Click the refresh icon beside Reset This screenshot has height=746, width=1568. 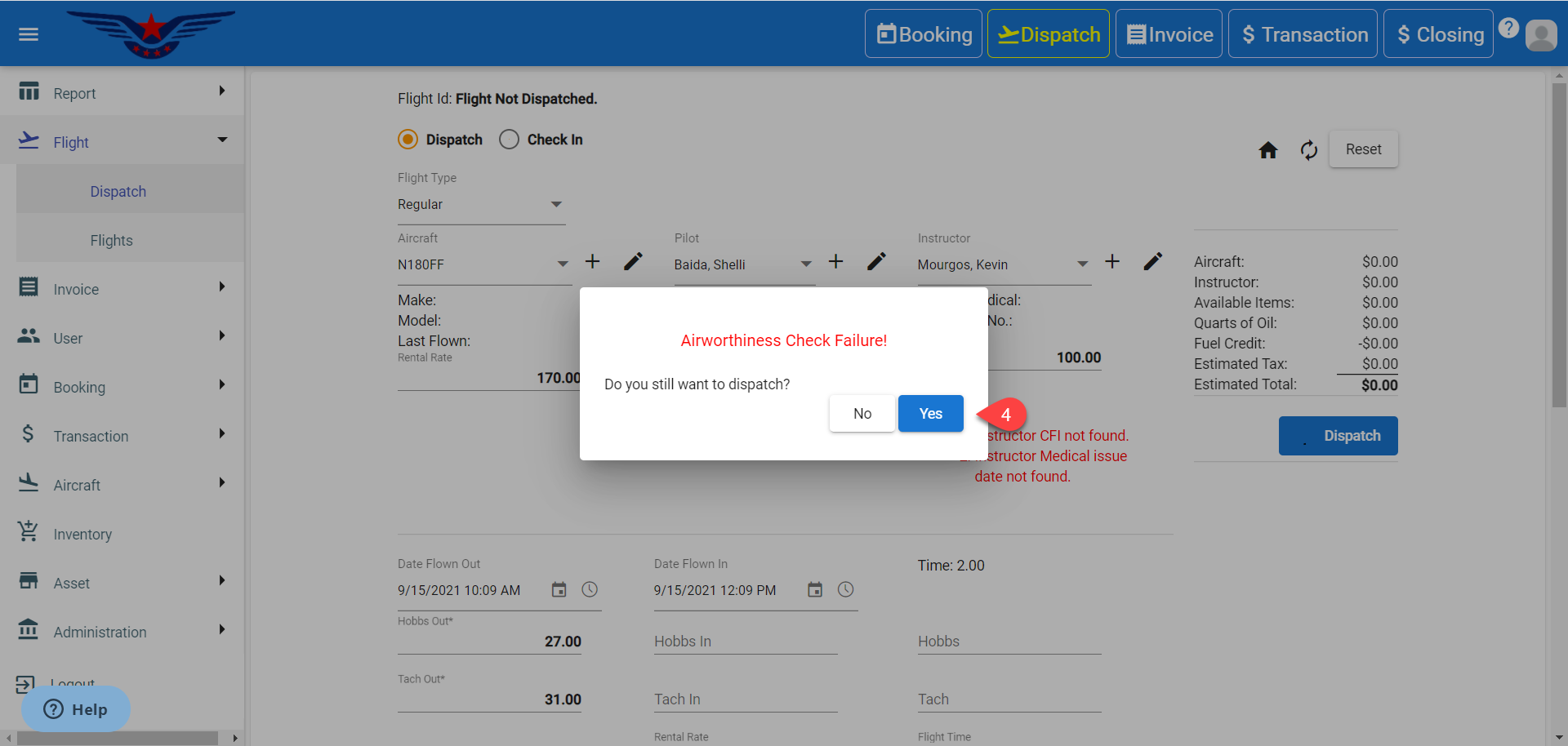click(1308, 150)
